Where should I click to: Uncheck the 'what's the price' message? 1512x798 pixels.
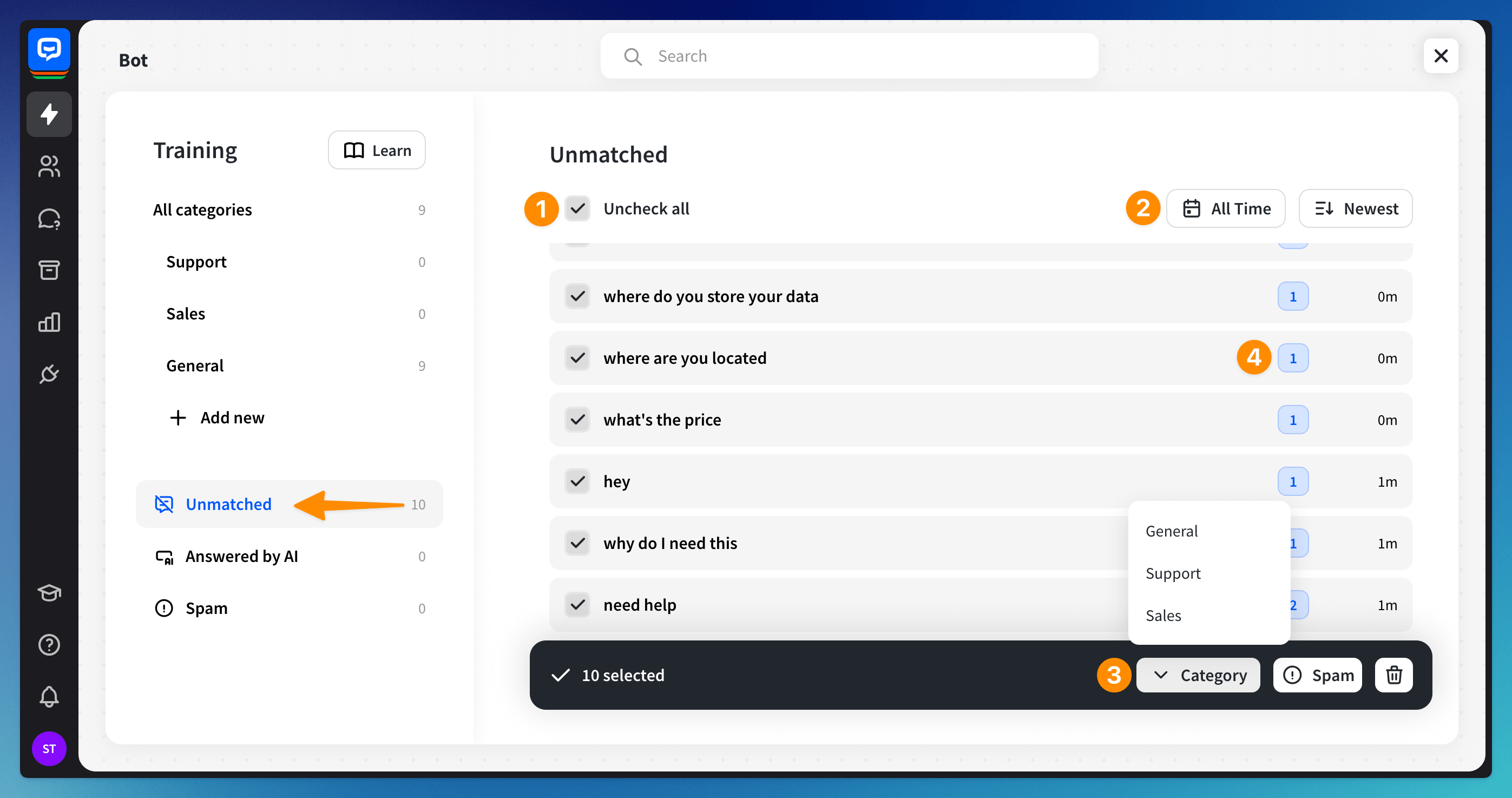[x=577, y=420]
